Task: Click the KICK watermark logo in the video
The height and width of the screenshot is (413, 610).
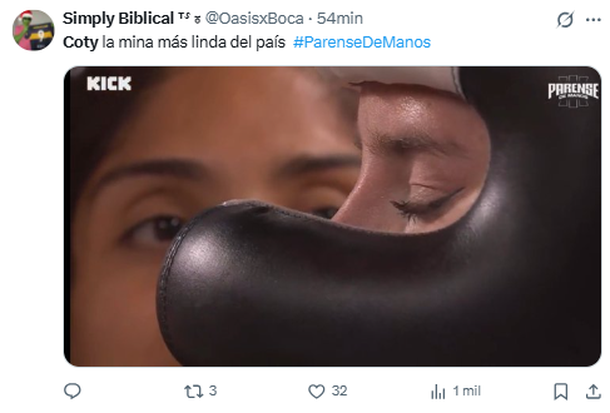Action: point(109,84)
